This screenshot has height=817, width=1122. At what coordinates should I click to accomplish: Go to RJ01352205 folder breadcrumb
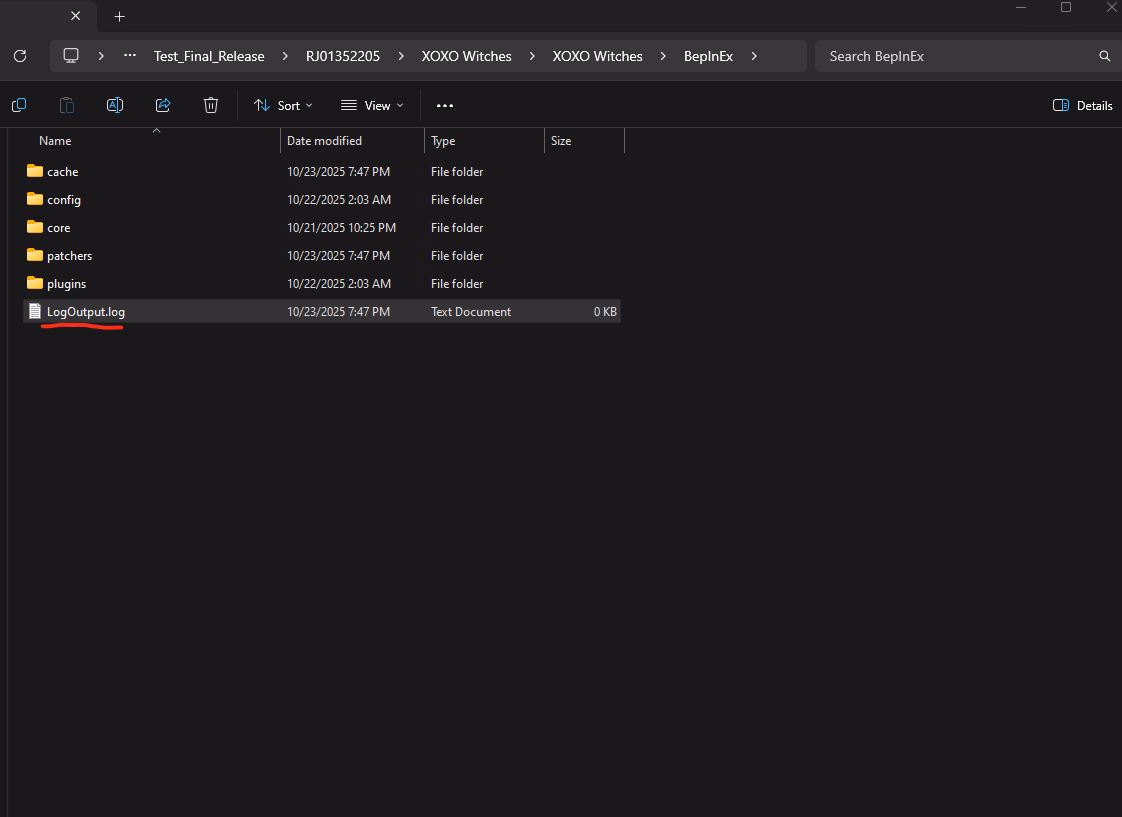point(343,56)
